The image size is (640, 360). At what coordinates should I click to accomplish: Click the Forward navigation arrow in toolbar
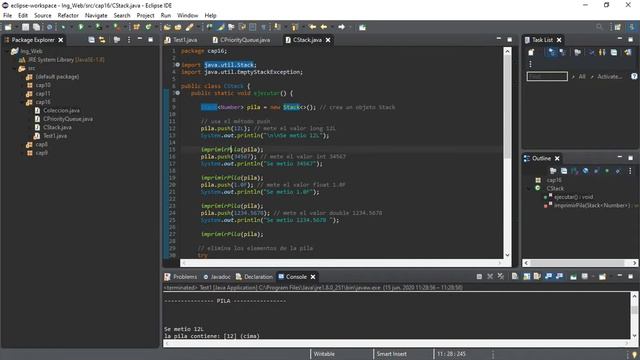pyautogui.click(x=341, y=27)
